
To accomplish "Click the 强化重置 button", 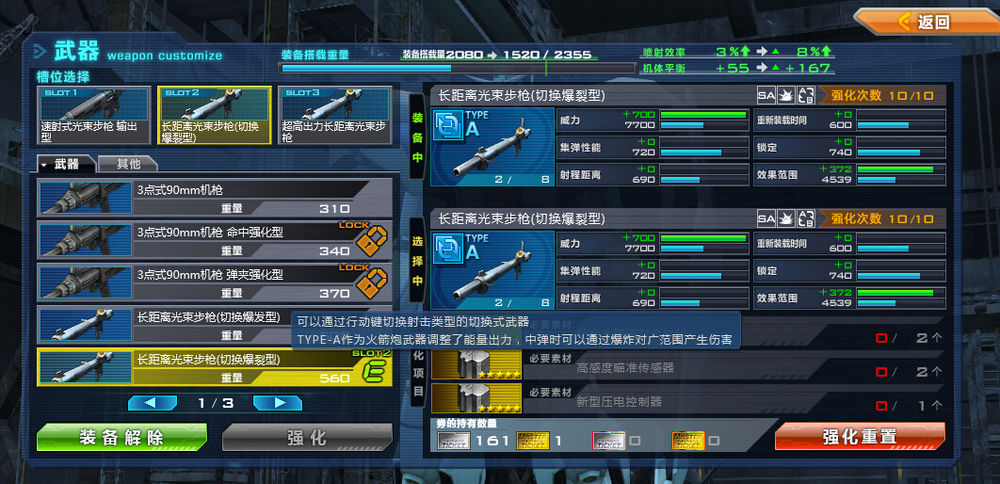I will [860, 437].
